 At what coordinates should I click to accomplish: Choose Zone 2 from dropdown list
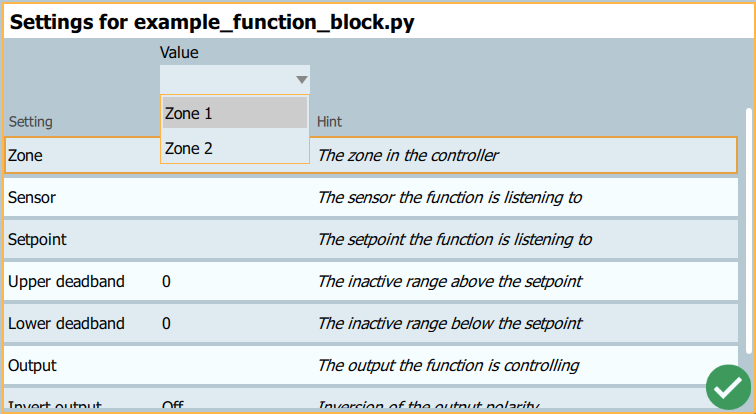[x=234, y=149]
